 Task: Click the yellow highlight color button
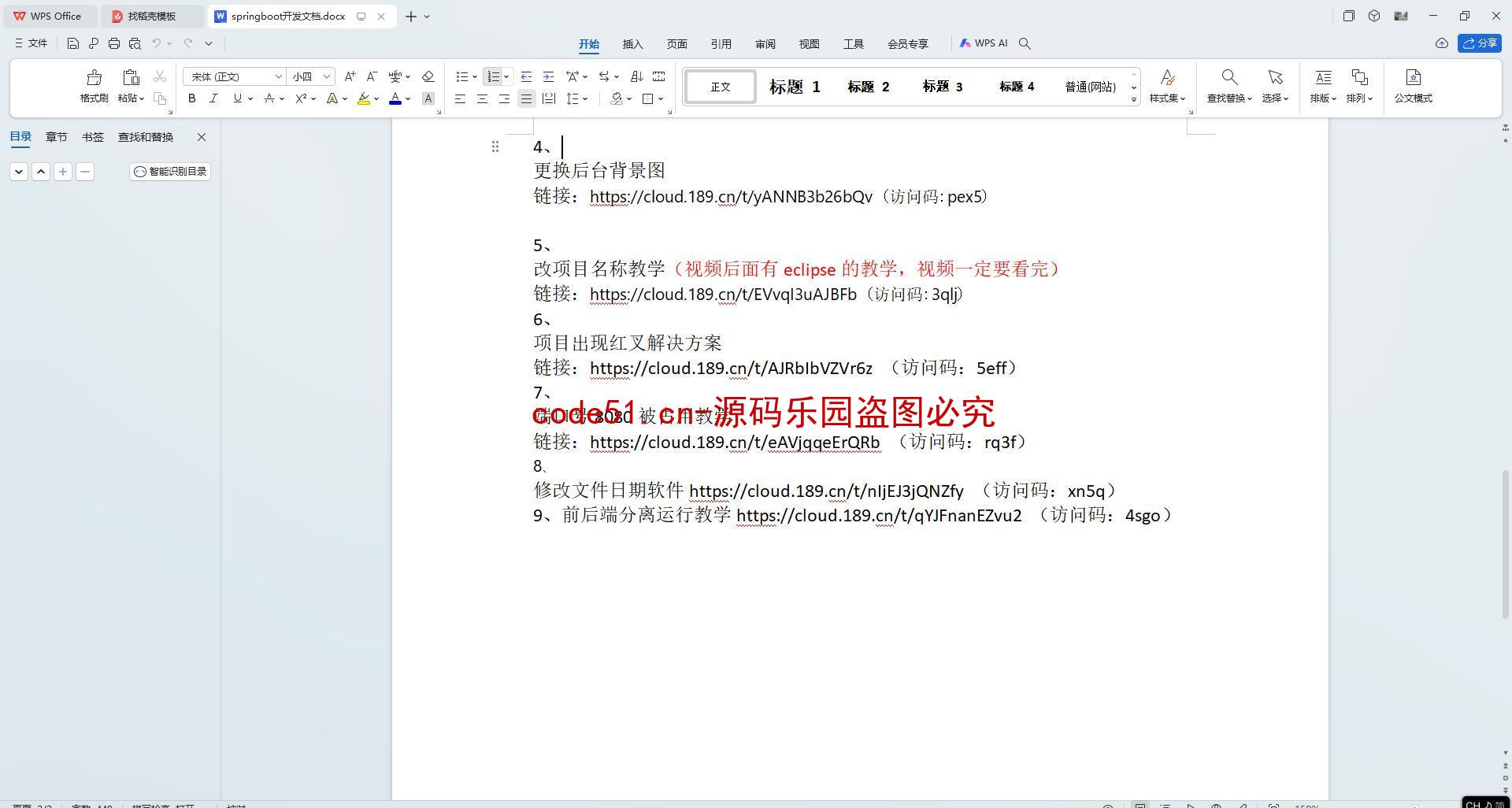point(363,98)
